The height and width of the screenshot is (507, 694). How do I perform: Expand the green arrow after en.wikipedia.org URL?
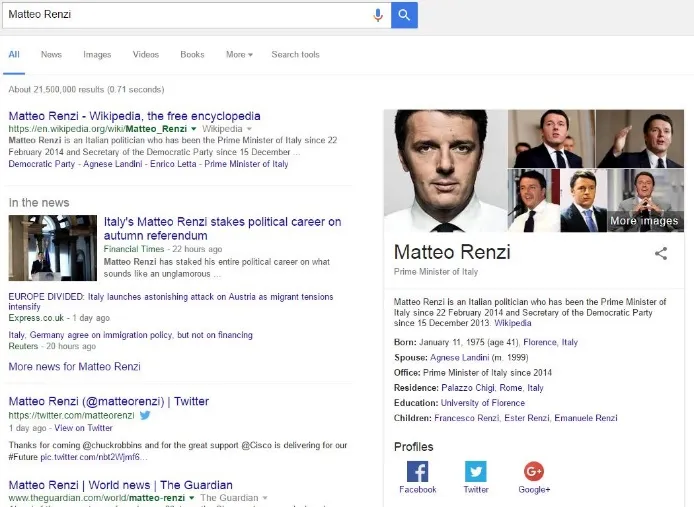[x=193, y=129]
